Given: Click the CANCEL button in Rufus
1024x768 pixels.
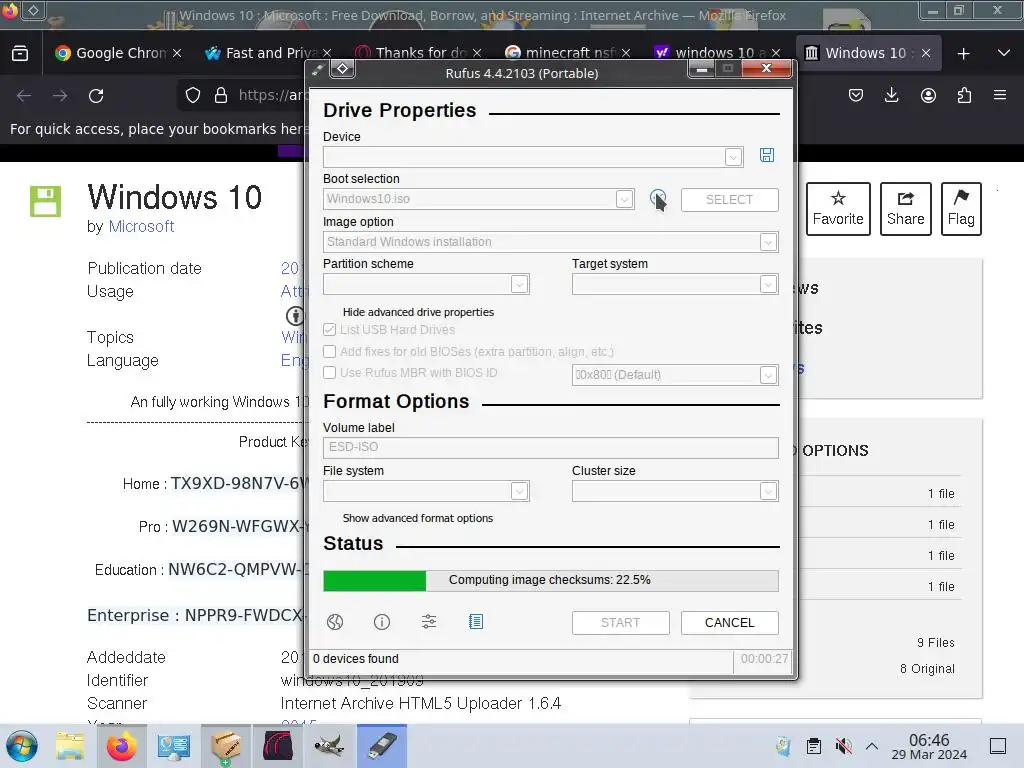Looking at the screenshot, I should (x=729, y=623).
